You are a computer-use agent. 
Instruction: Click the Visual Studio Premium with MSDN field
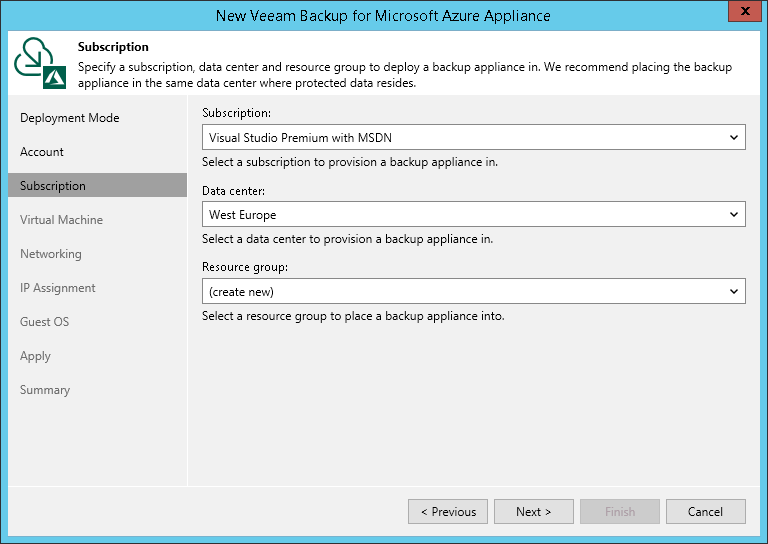coord(474,138)
